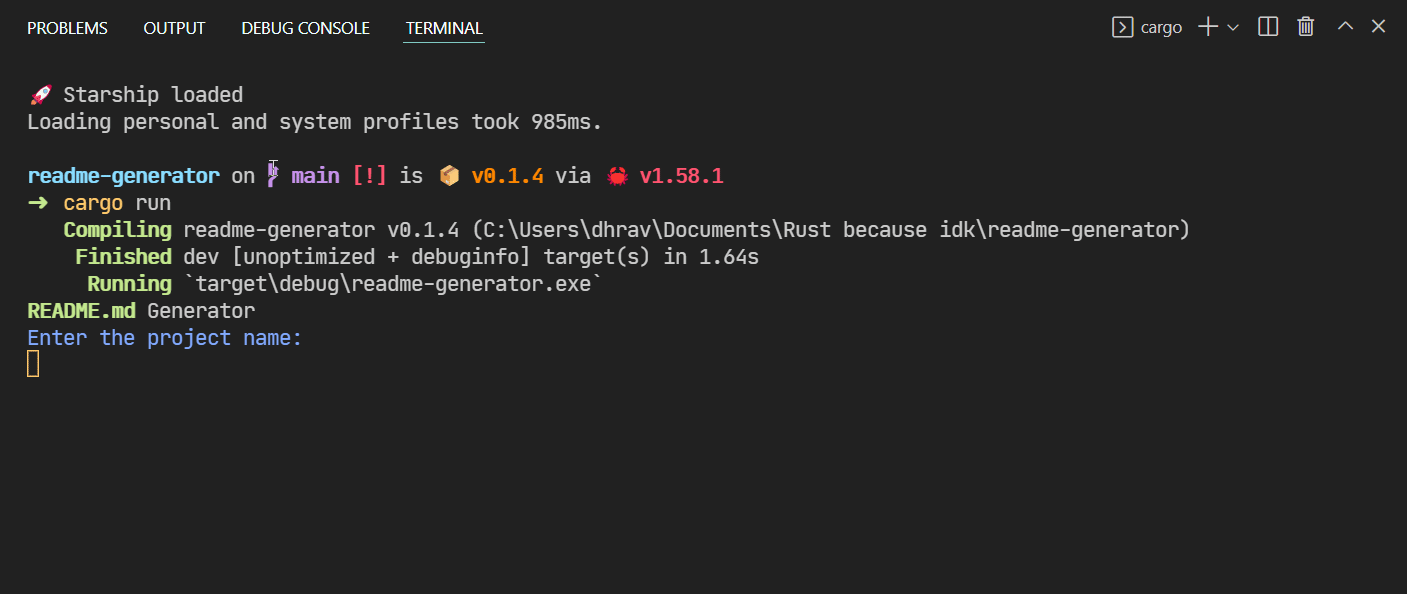This screenshot has width=1407, height=594.
Task: Create a new terminal with plus icon
Action: click(x=1208, y=27)
